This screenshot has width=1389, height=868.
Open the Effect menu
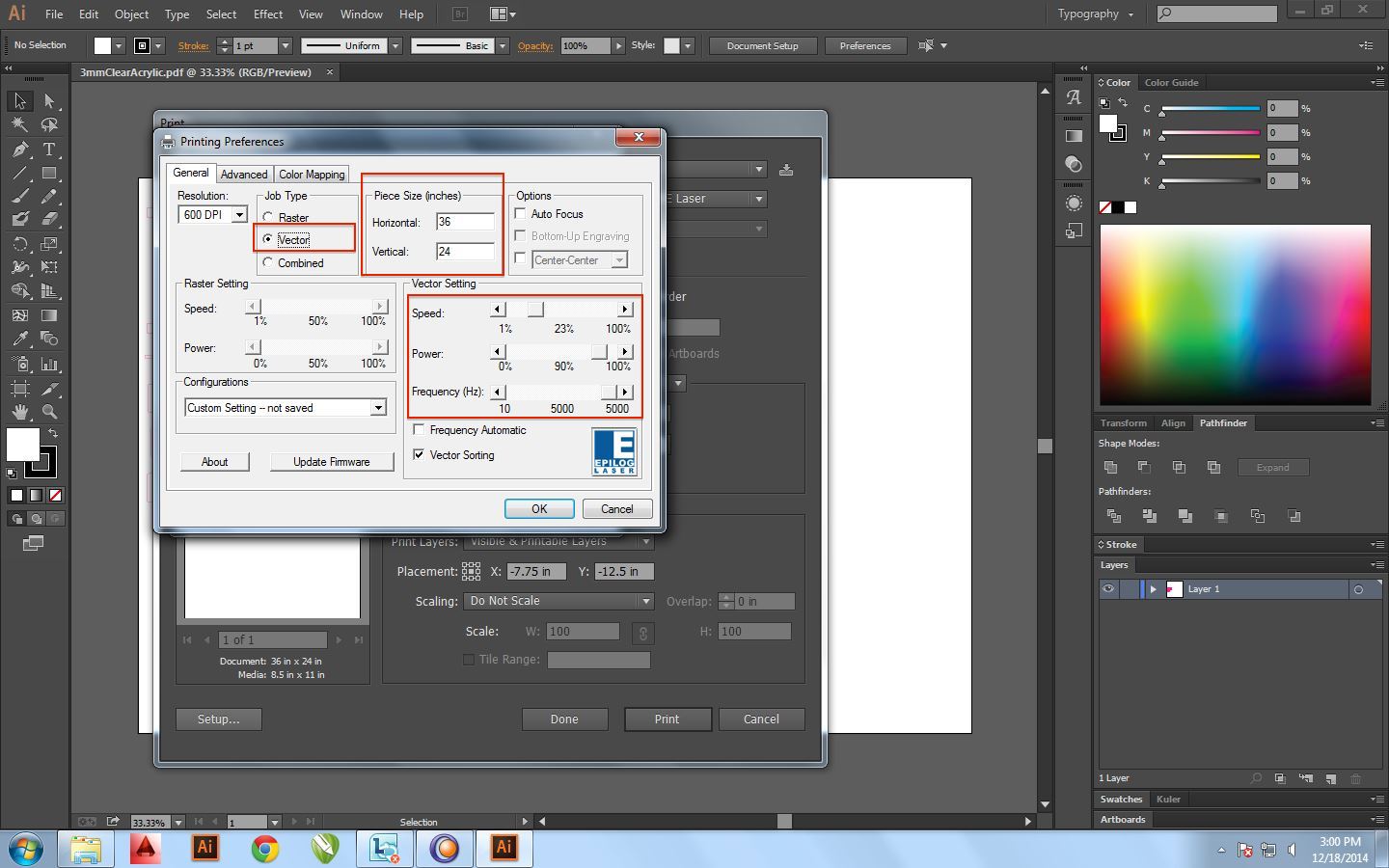(268, 14)
